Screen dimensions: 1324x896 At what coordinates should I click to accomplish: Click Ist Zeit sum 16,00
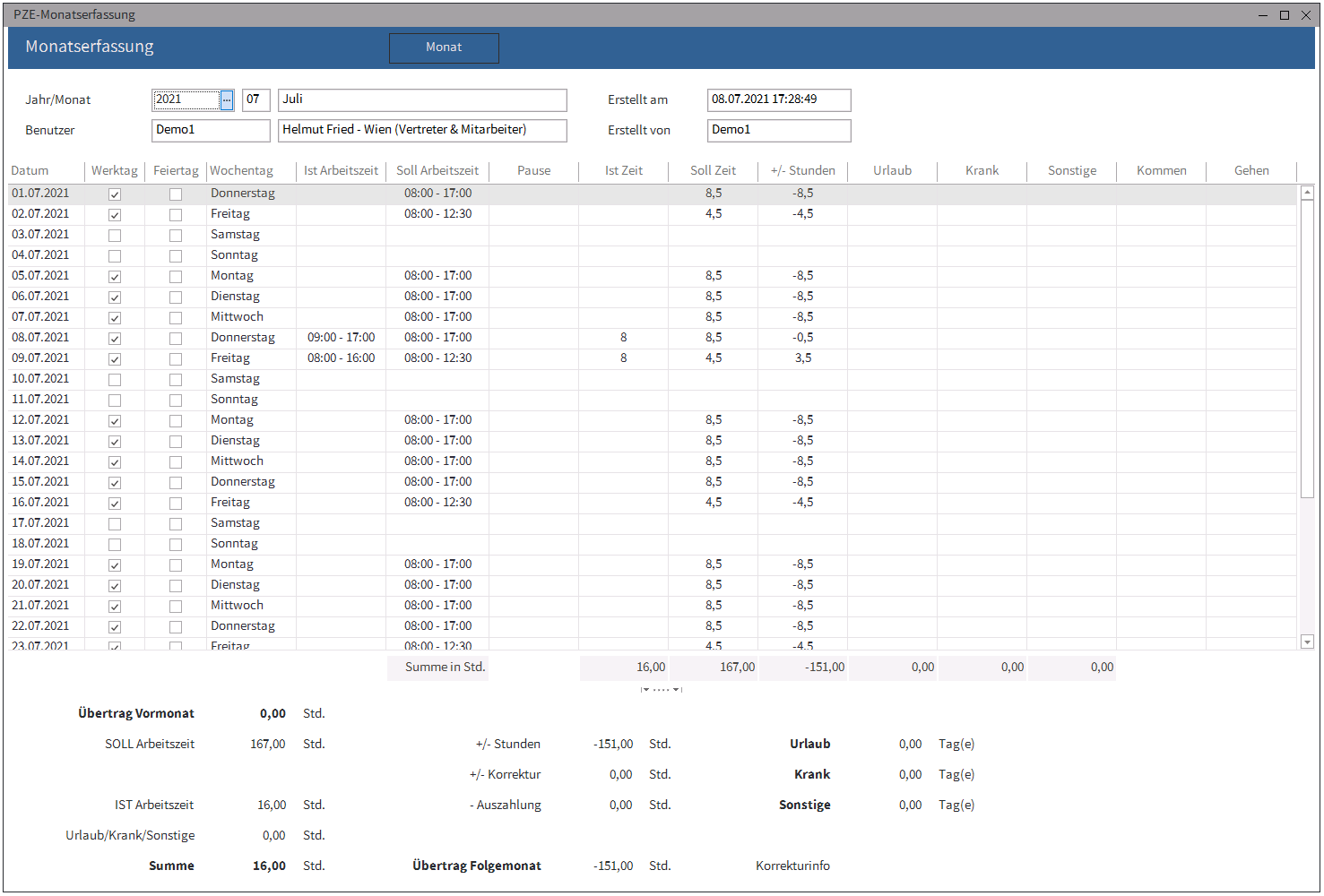click(624, 668)
